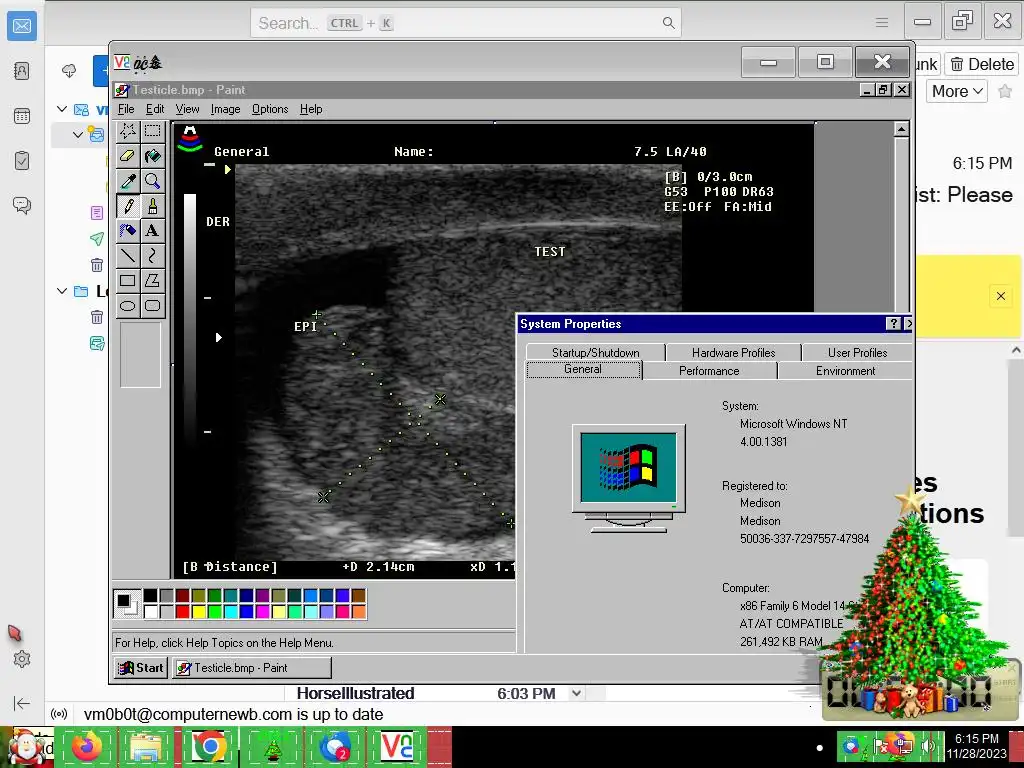Open the Chat bubbles icon in mail sidebar
This screenshot has height=768, width=1024.
pyautogui.click(x=22, y=206)
